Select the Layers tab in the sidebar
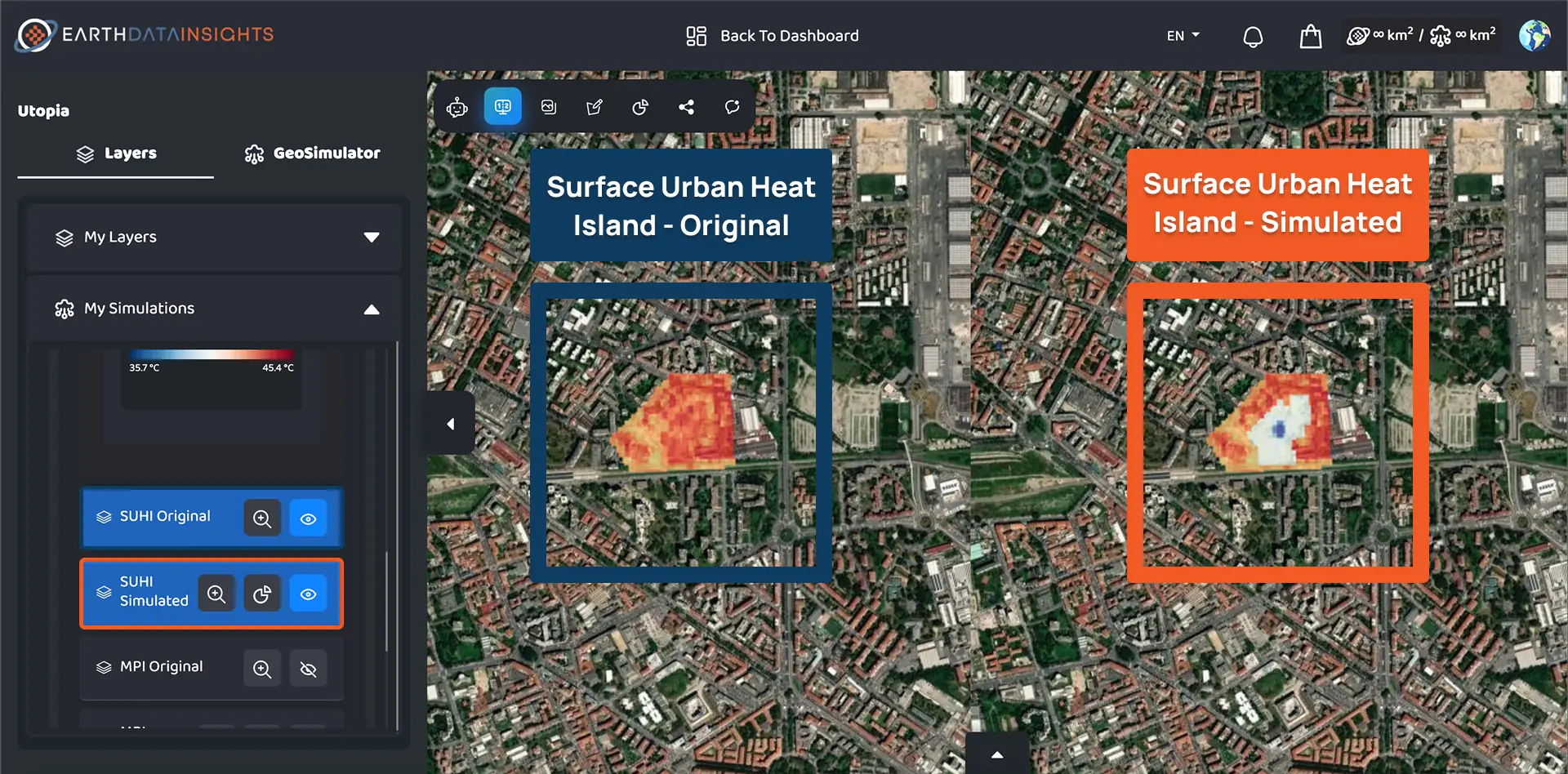 (116, 153)
